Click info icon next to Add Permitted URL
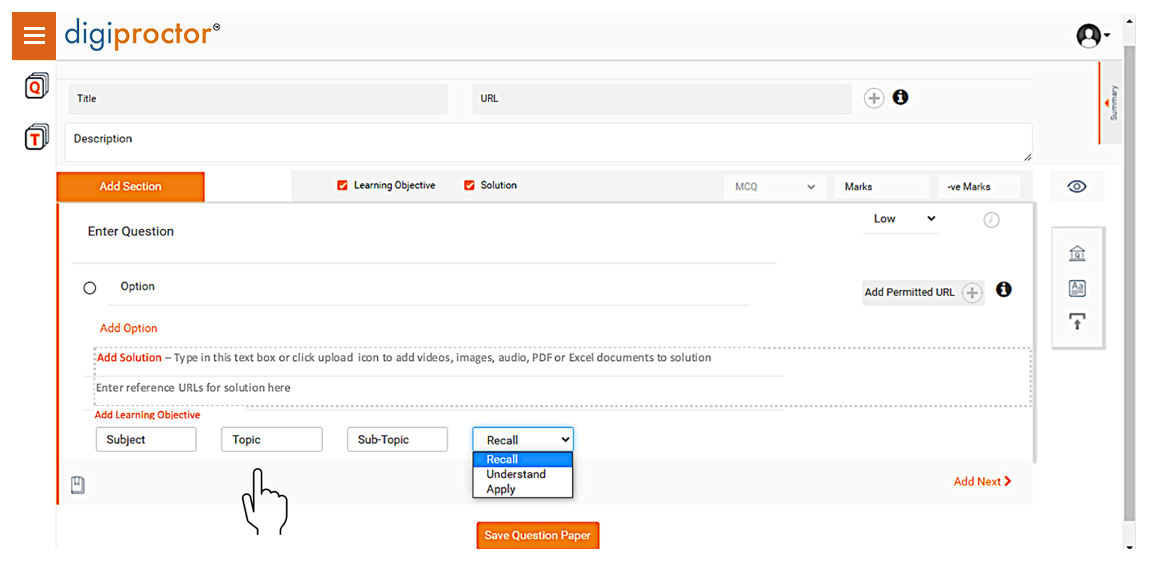Viewport: 1151px width, 568px height. point(1004,290)
